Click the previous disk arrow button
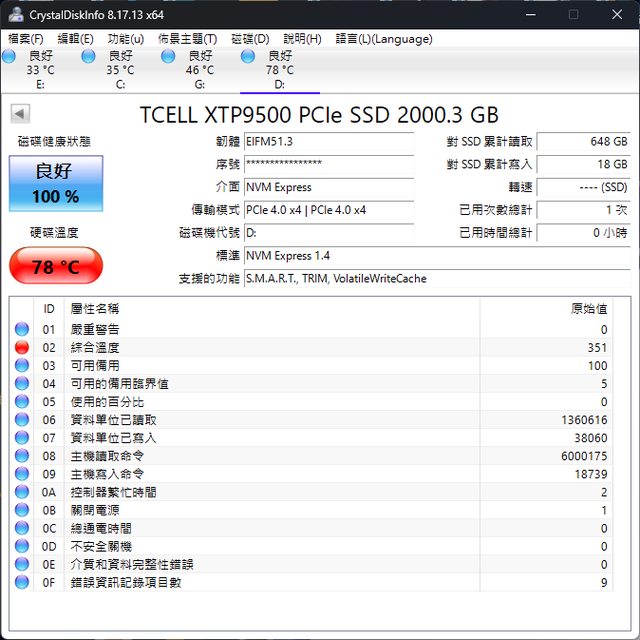Screen dimensions: 640x640 [20, 114]
